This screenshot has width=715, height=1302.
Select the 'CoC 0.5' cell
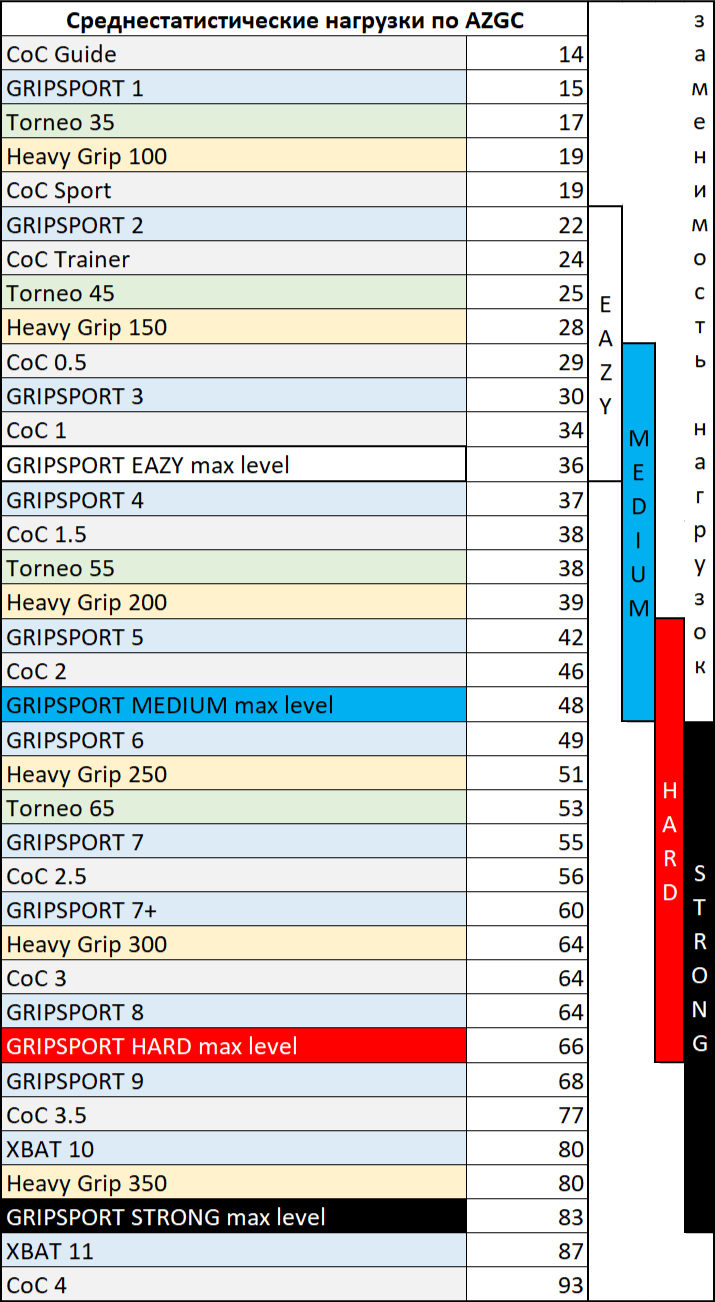point(234,362)
